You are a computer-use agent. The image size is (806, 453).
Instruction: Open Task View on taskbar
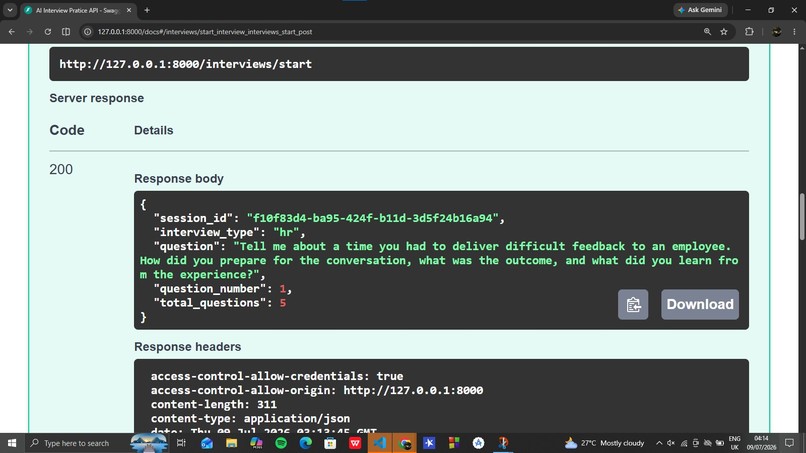[181, 443]
